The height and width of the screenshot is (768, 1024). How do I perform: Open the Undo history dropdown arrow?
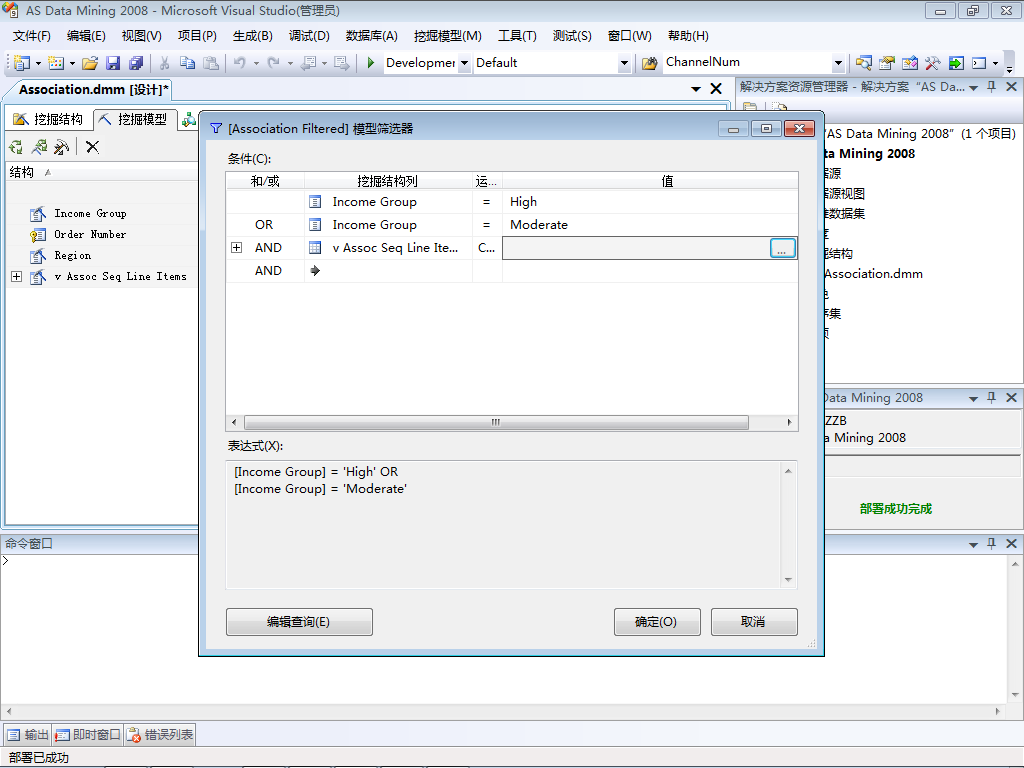(256, 63)
